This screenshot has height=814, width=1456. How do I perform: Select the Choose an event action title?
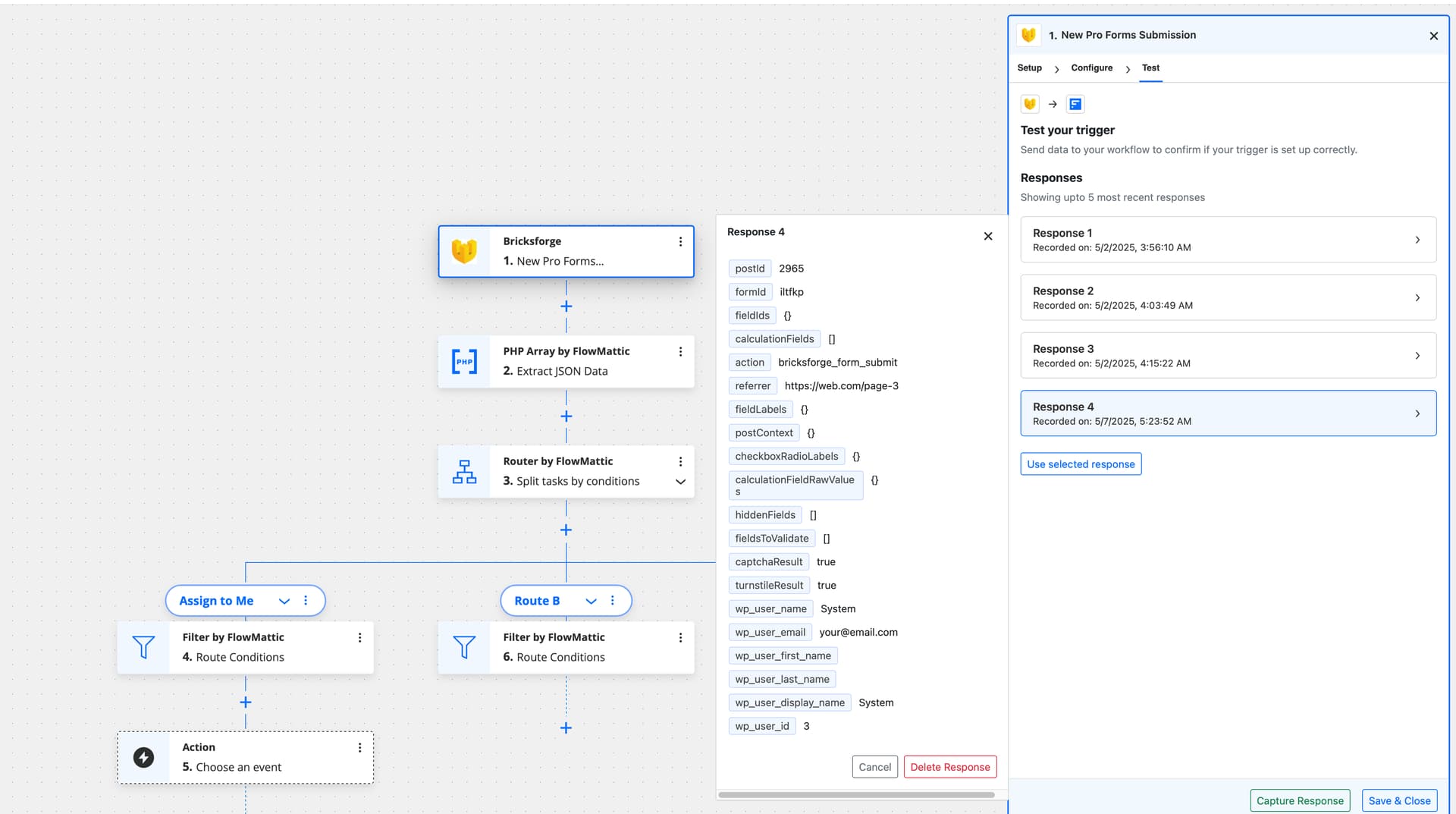tap(238, 767)
